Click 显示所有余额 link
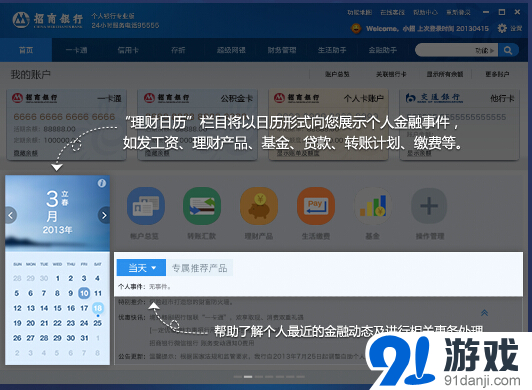The image size is (532, 390). [445, 74]
